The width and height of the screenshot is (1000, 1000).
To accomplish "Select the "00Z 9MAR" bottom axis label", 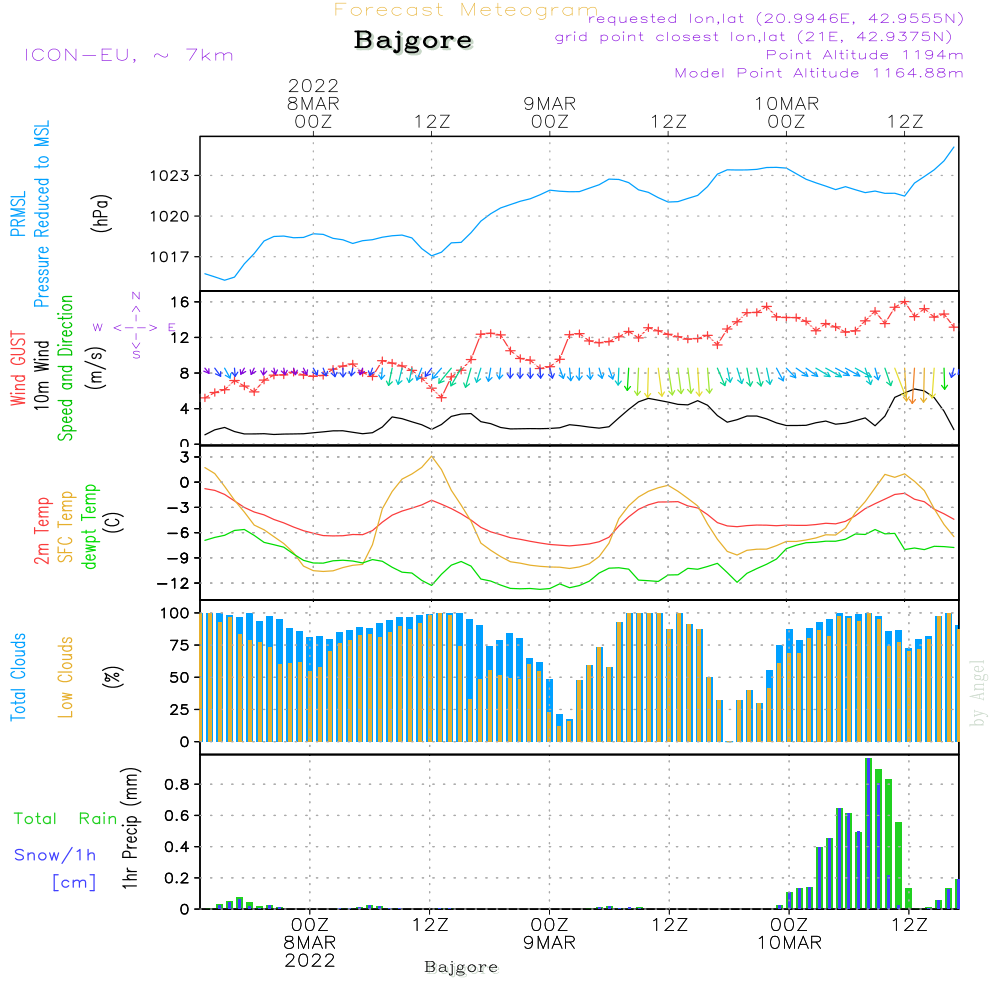I will tap(549, 934).
